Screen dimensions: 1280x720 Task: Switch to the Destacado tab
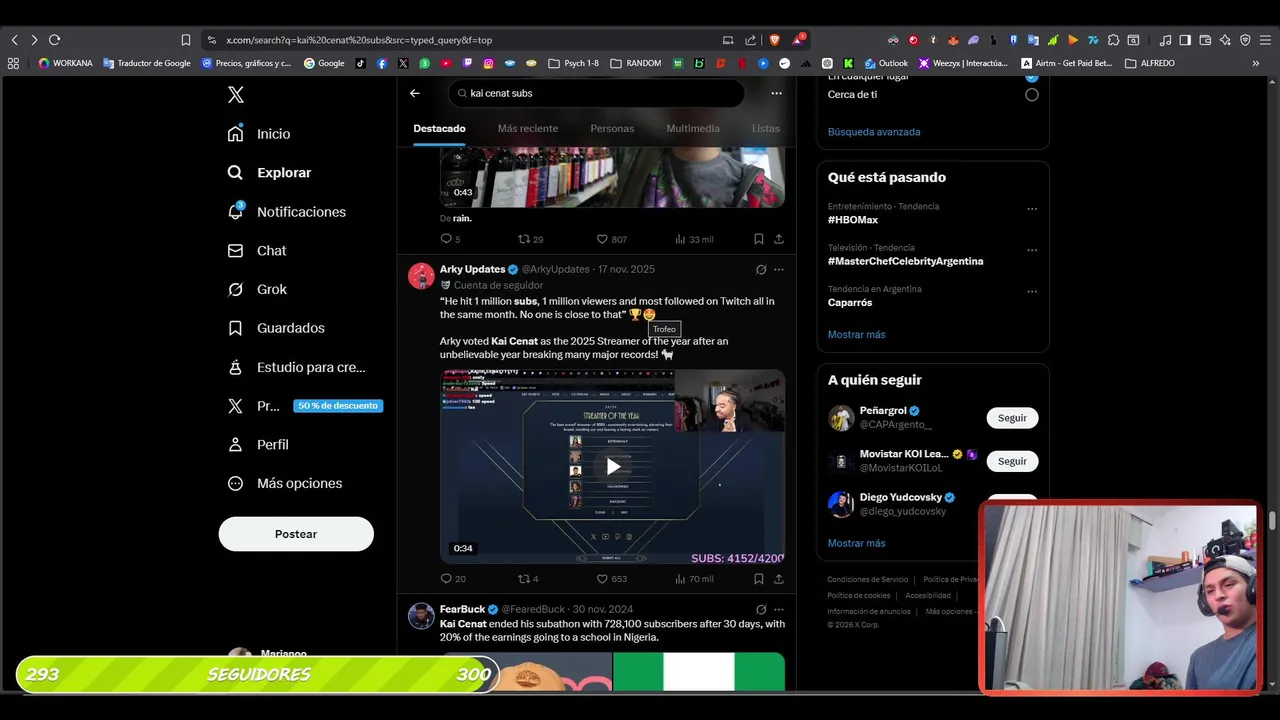(x=439, y=128)
